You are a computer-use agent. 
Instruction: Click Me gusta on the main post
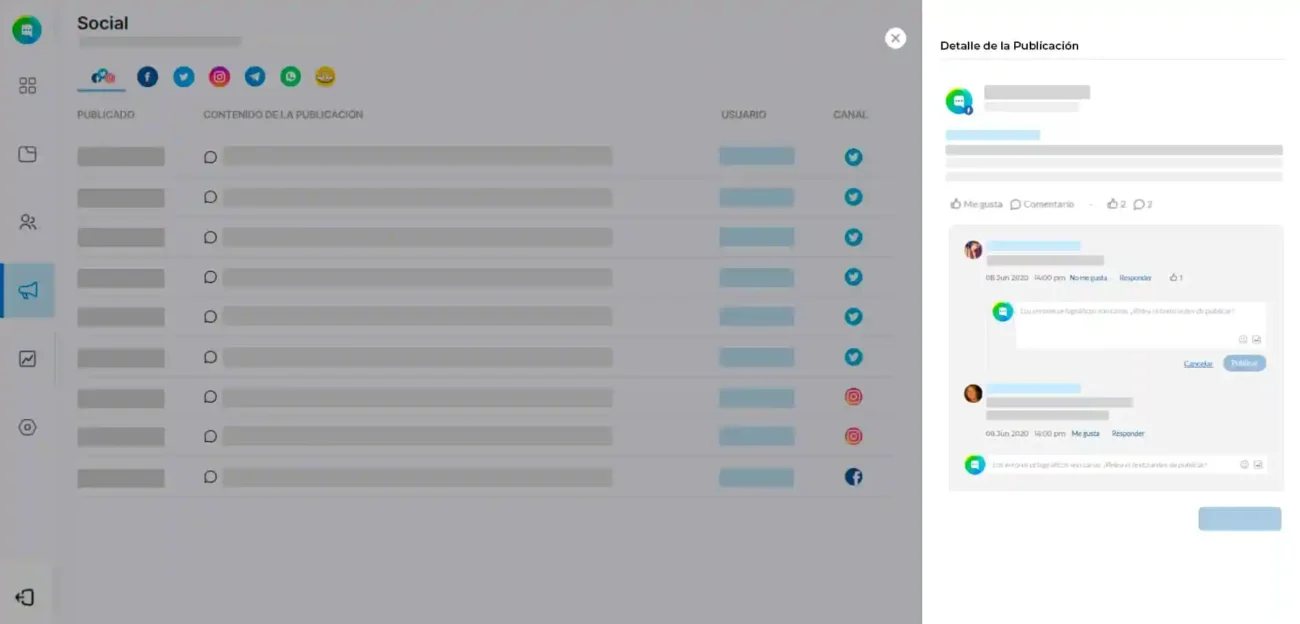pos(976,204)
